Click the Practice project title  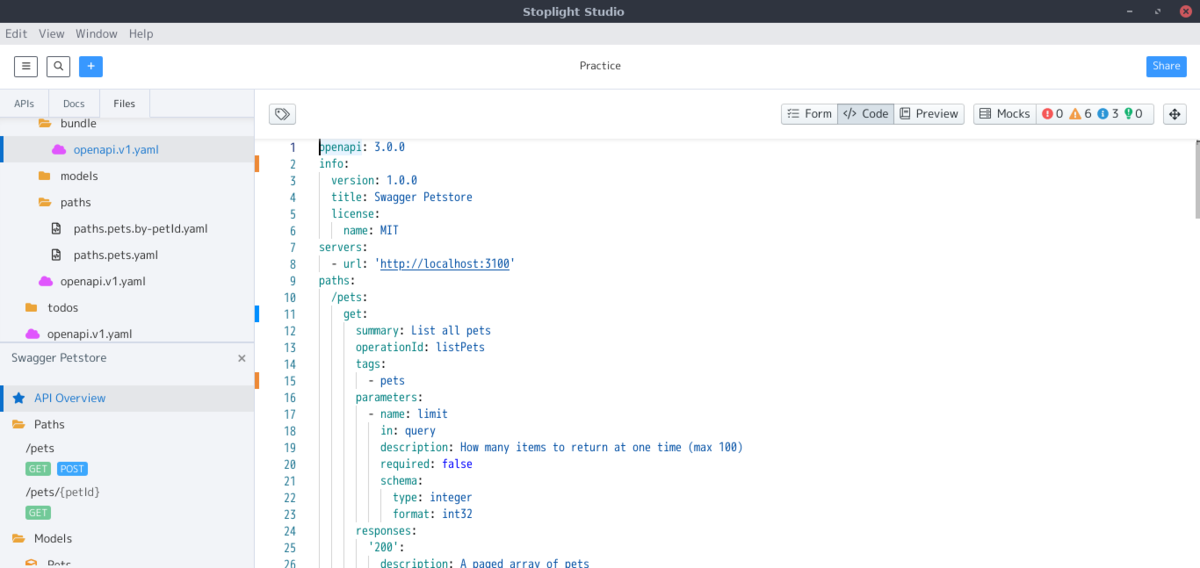click(x=600, y=66)
